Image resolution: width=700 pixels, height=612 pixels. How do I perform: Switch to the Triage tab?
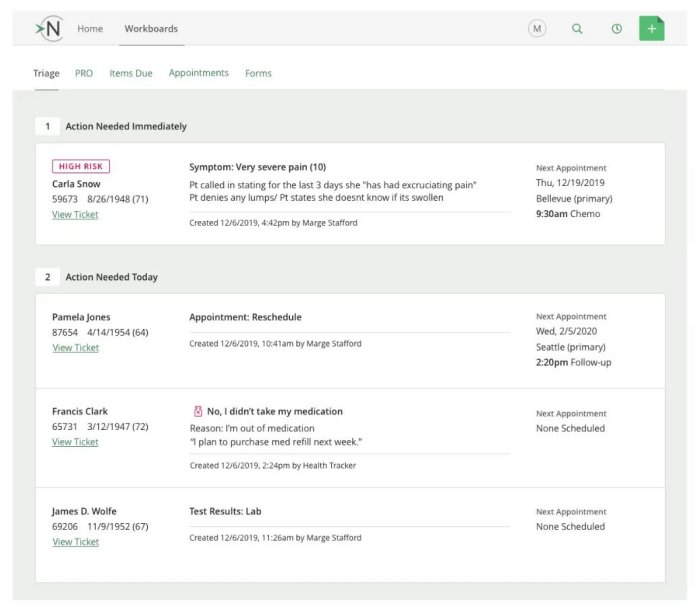pyautogui.click(x=46, y=73)
